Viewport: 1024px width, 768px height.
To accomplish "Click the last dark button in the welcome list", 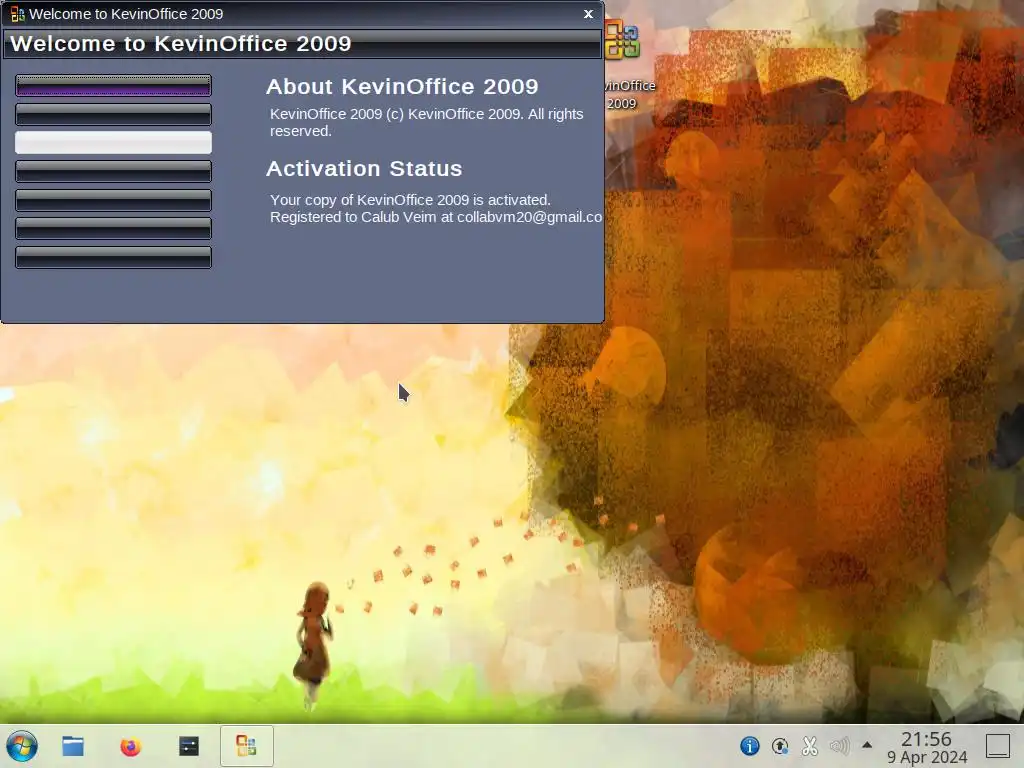I will click(114, 257).
